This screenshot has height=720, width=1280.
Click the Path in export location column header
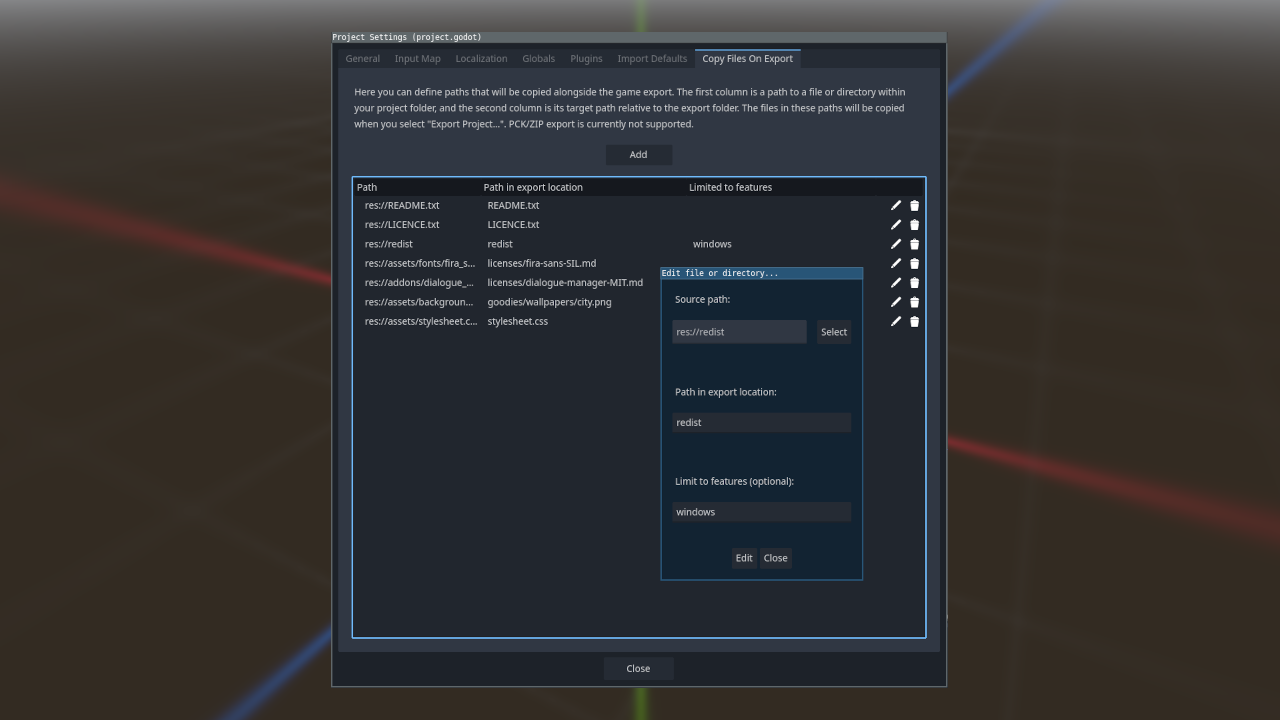(x=533, y=187)
